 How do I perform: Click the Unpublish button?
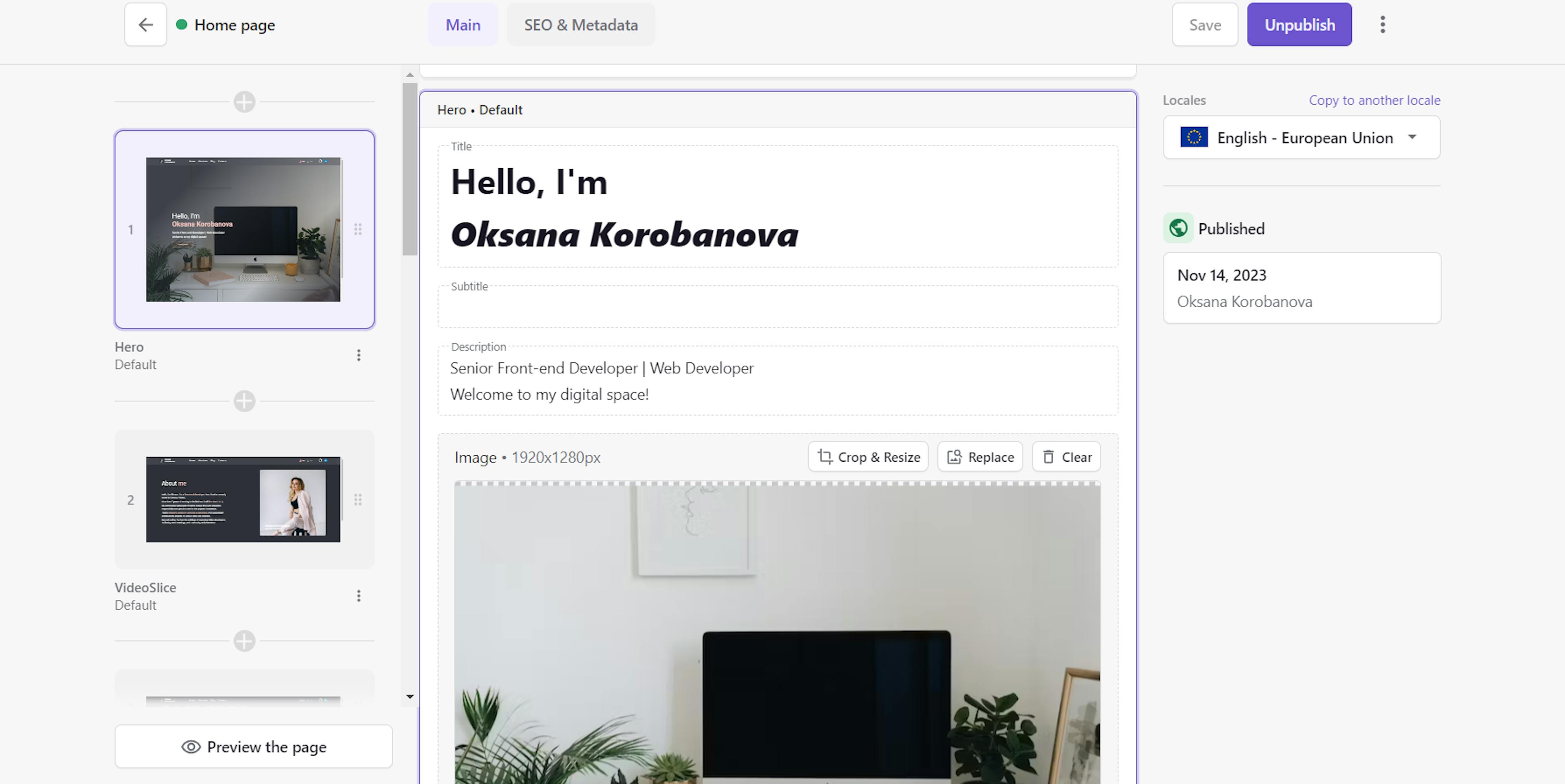coord(1300,25)
